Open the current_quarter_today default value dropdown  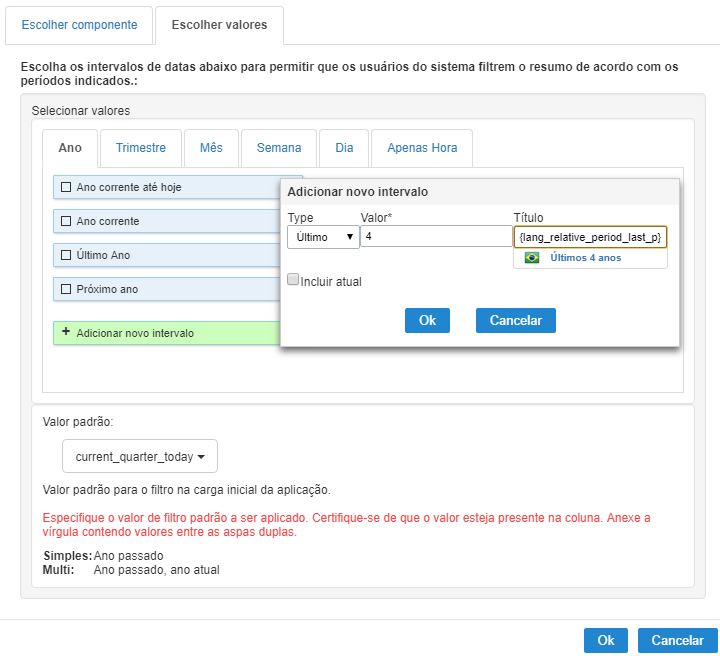(x=140, y=456)
